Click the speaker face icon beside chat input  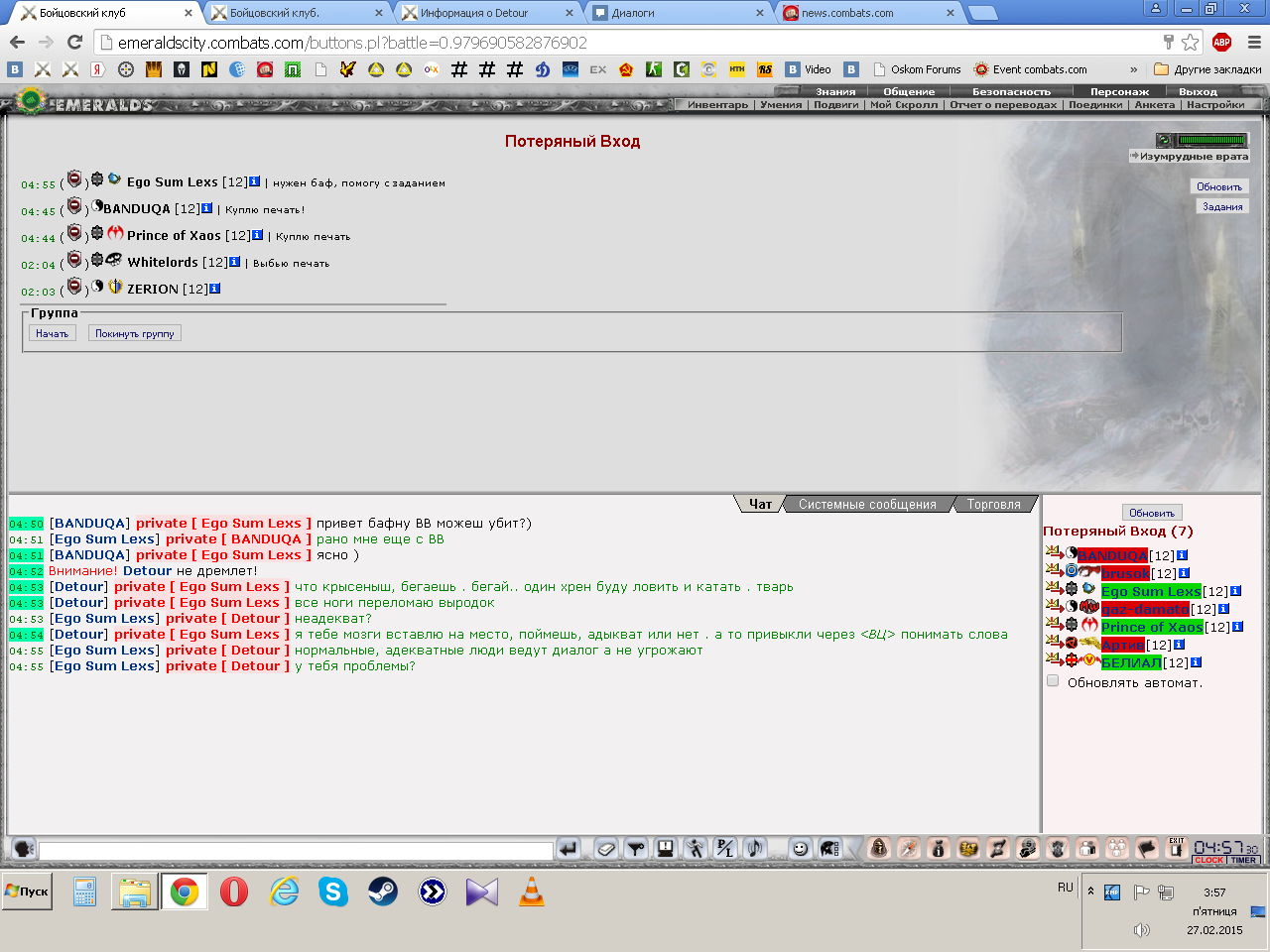(24, 849)
